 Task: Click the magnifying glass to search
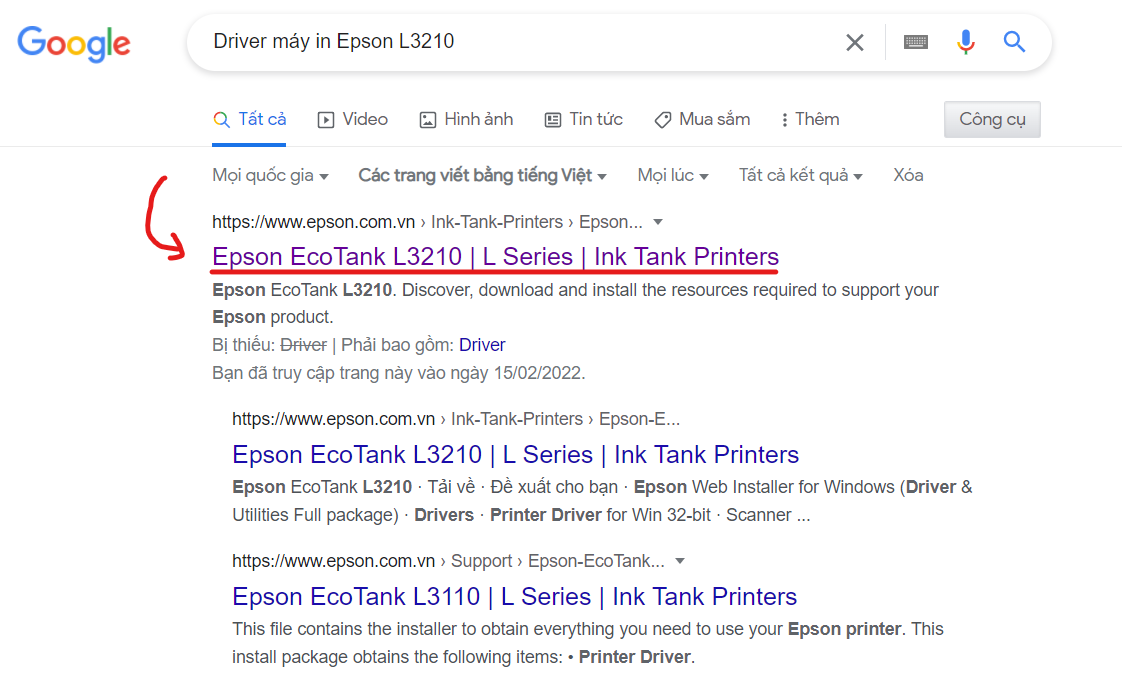click(x=1014, y=42)
